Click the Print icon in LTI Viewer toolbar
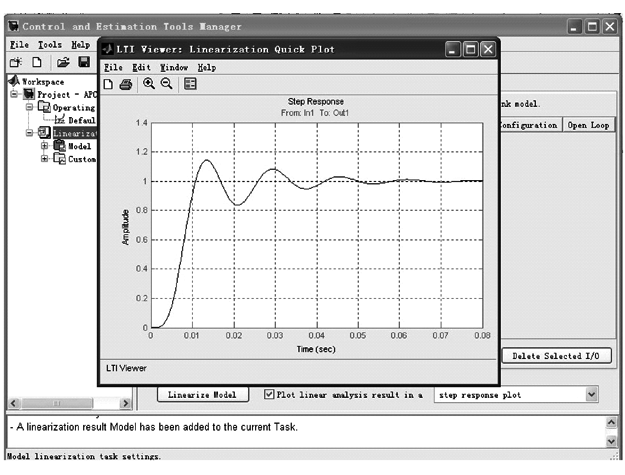Viewport: 625px width, 475px height. pyautogui.click(x=126, y=84)
